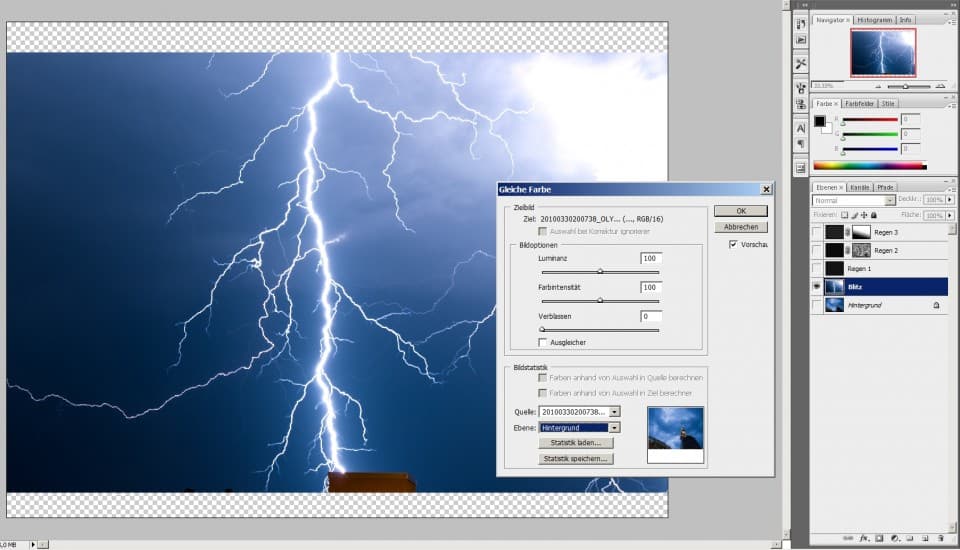
Task: Click the Abbrechen button
Action: pos(740,227)
